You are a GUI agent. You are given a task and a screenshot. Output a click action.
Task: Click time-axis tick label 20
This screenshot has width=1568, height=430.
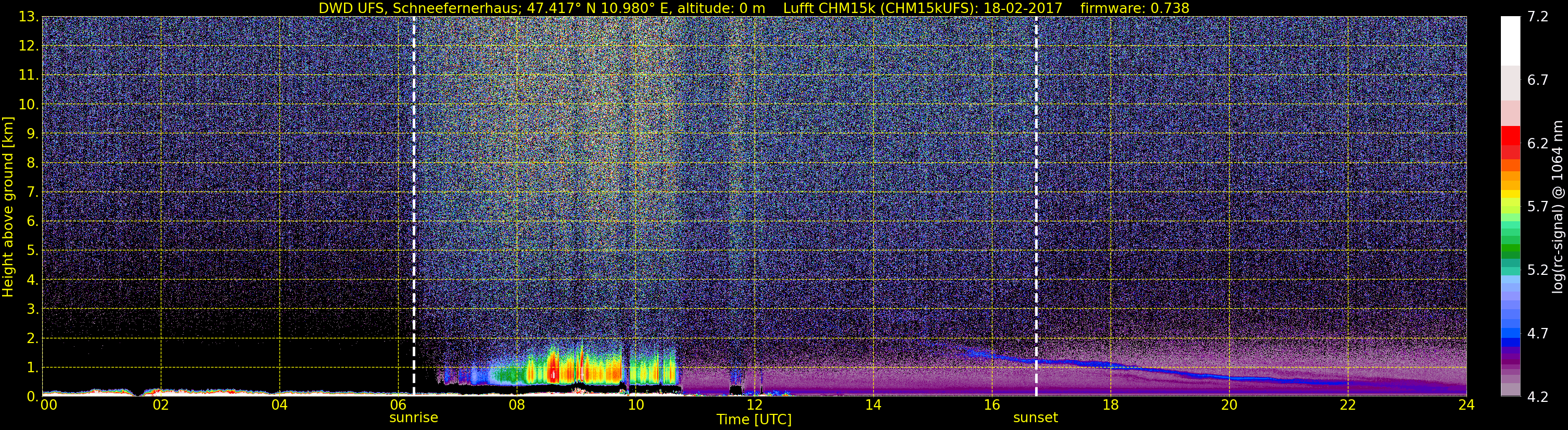coord(1229,406)
